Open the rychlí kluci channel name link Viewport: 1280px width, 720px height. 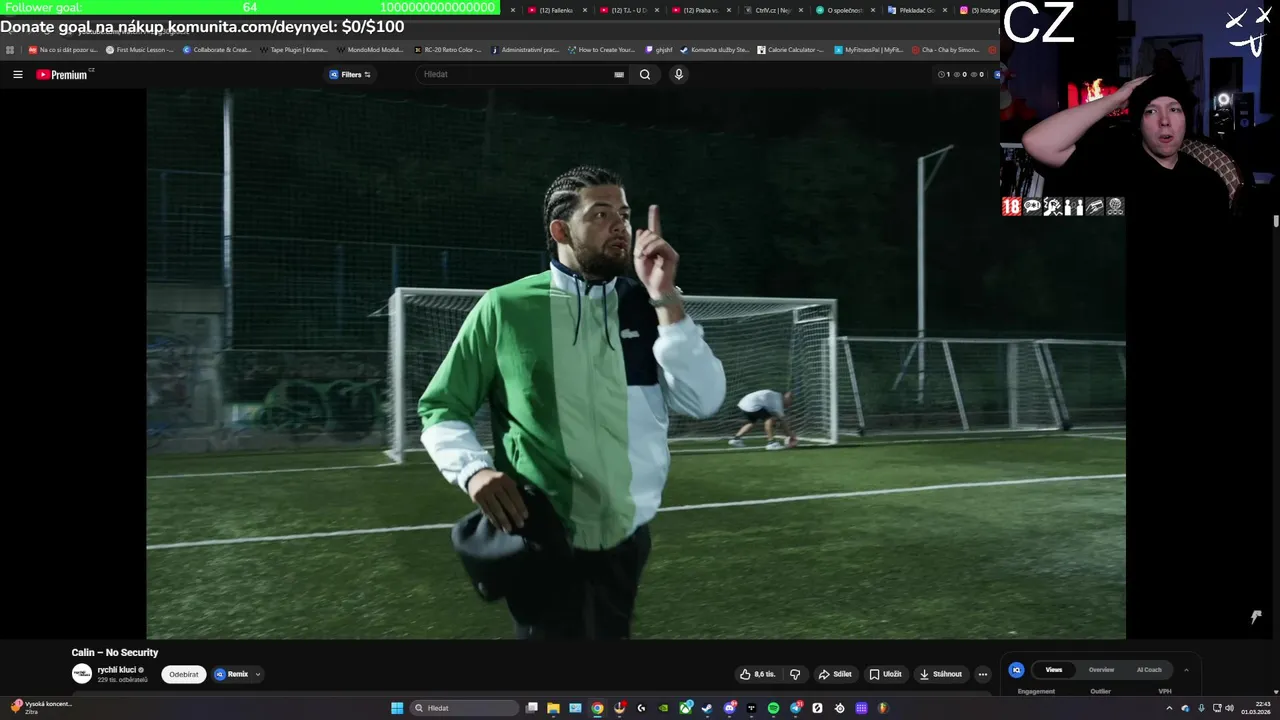click(x=117, y=669)
